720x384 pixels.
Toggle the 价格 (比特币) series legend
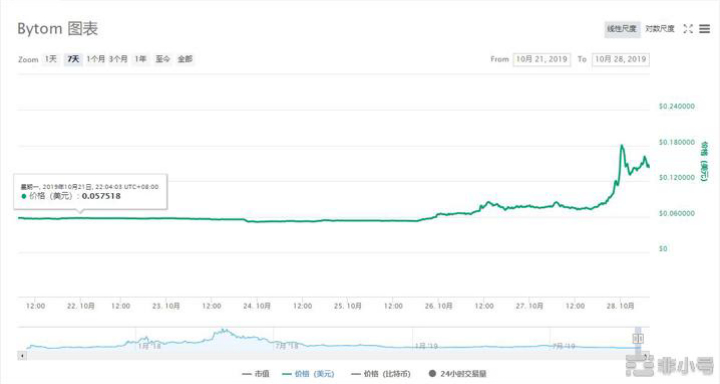tap(381, 374)
